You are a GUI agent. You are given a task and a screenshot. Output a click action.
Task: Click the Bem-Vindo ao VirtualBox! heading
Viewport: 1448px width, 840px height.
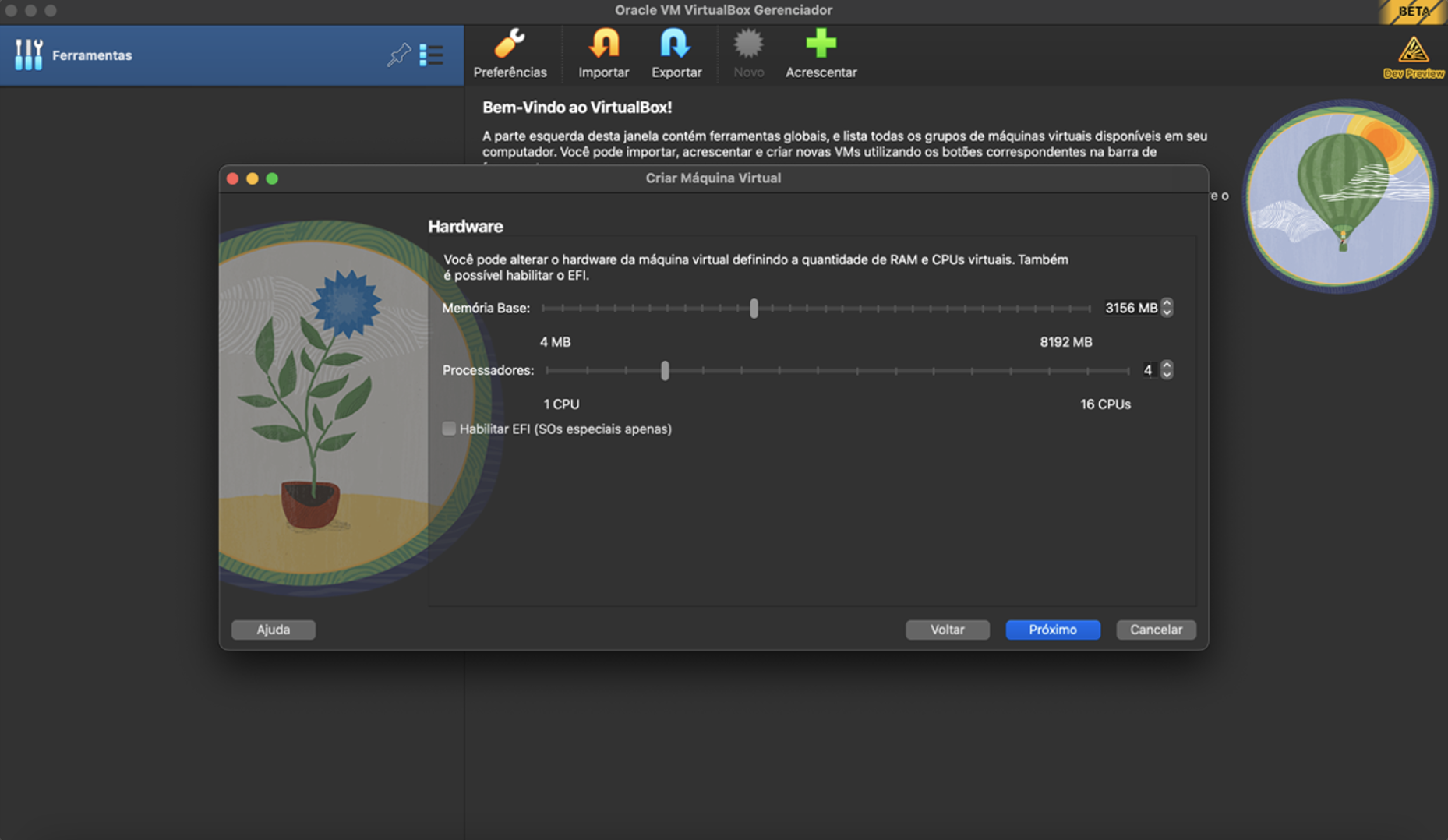pos(577,108)
